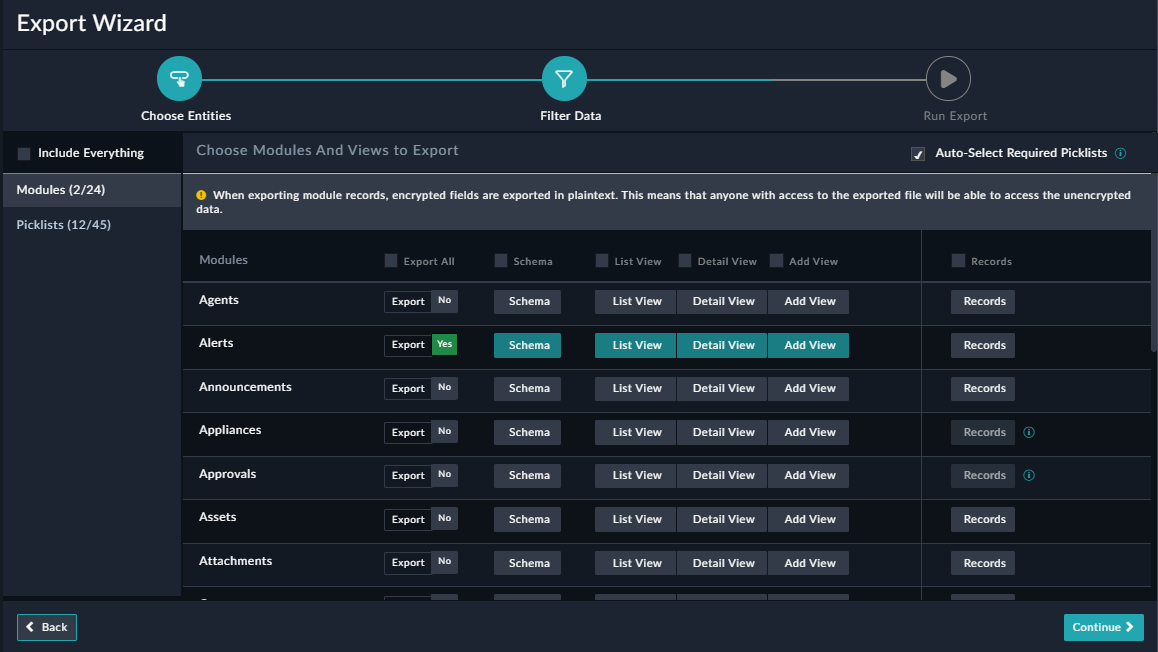
Task: Check the Export All header checkbox
Action: (390, 260)
